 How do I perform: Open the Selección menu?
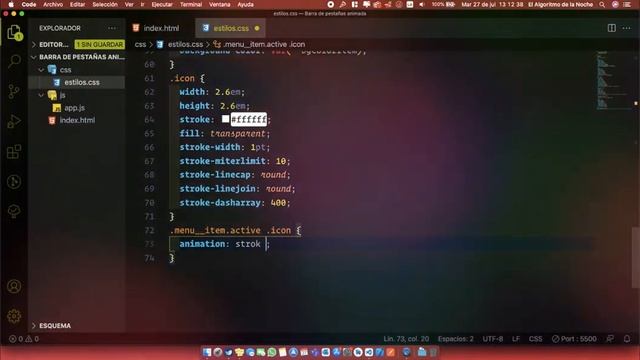click(105, 4)
